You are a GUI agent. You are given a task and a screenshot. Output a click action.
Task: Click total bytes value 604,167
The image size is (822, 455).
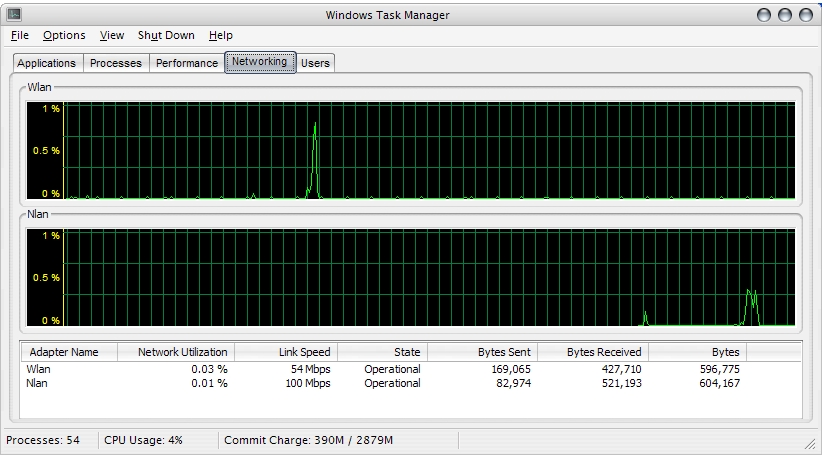click(720, 383)
